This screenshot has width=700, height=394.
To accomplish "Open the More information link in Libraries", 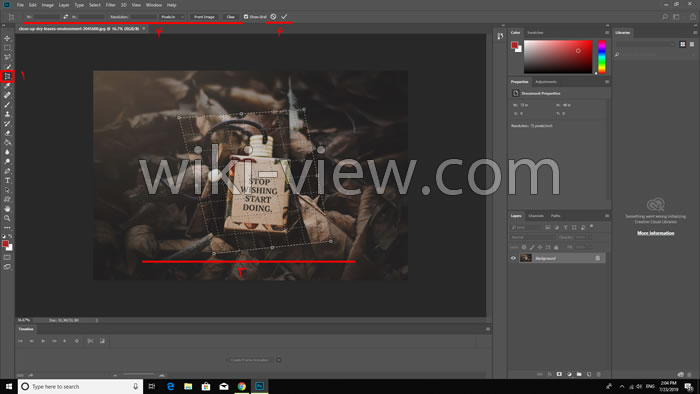I will click(655, 233).
